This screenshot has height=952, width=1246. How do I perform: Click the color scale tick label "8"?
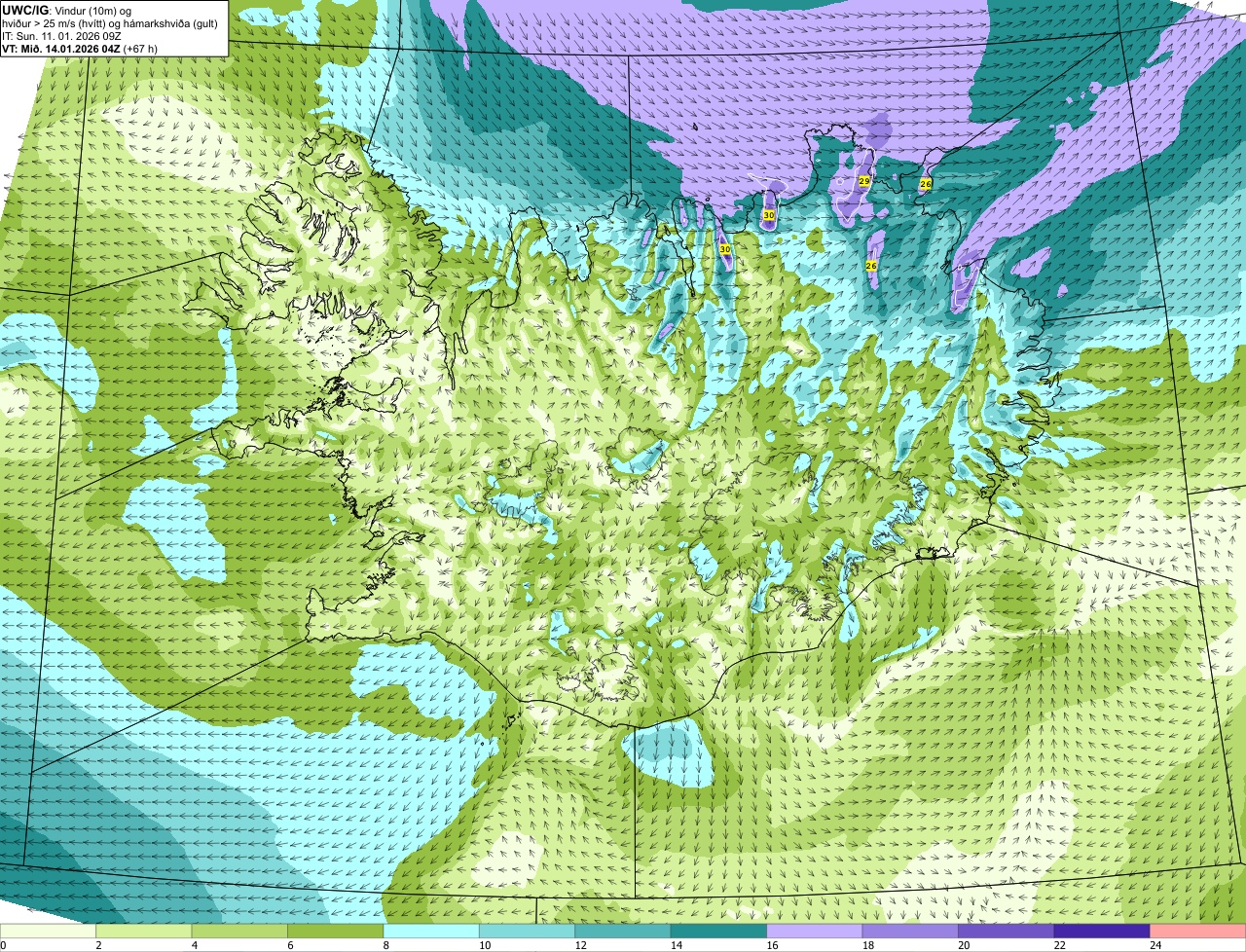coord(385,945)
